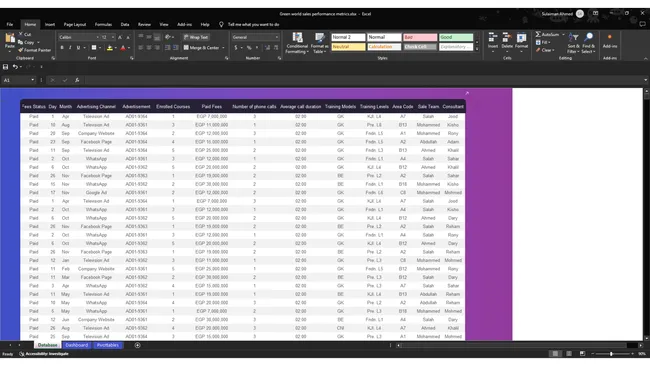
Task: Click the AutoSum sigma icon
Action: point(538,34)
